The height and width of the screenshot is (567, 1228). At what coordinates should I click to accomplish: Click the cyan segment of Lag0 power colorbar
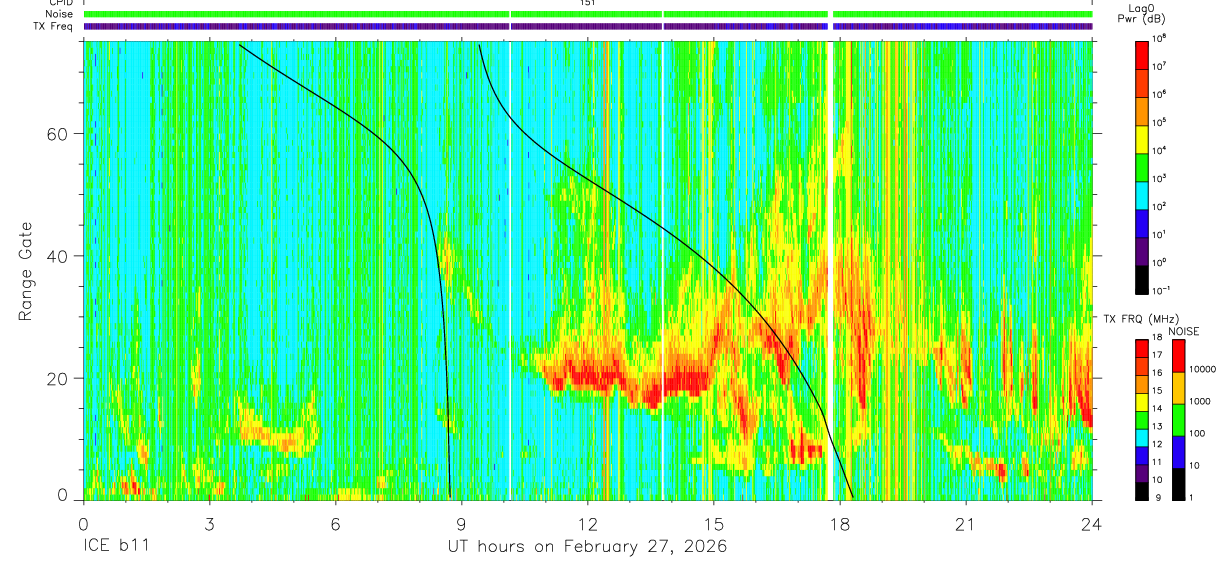(x=1143, y=194)
